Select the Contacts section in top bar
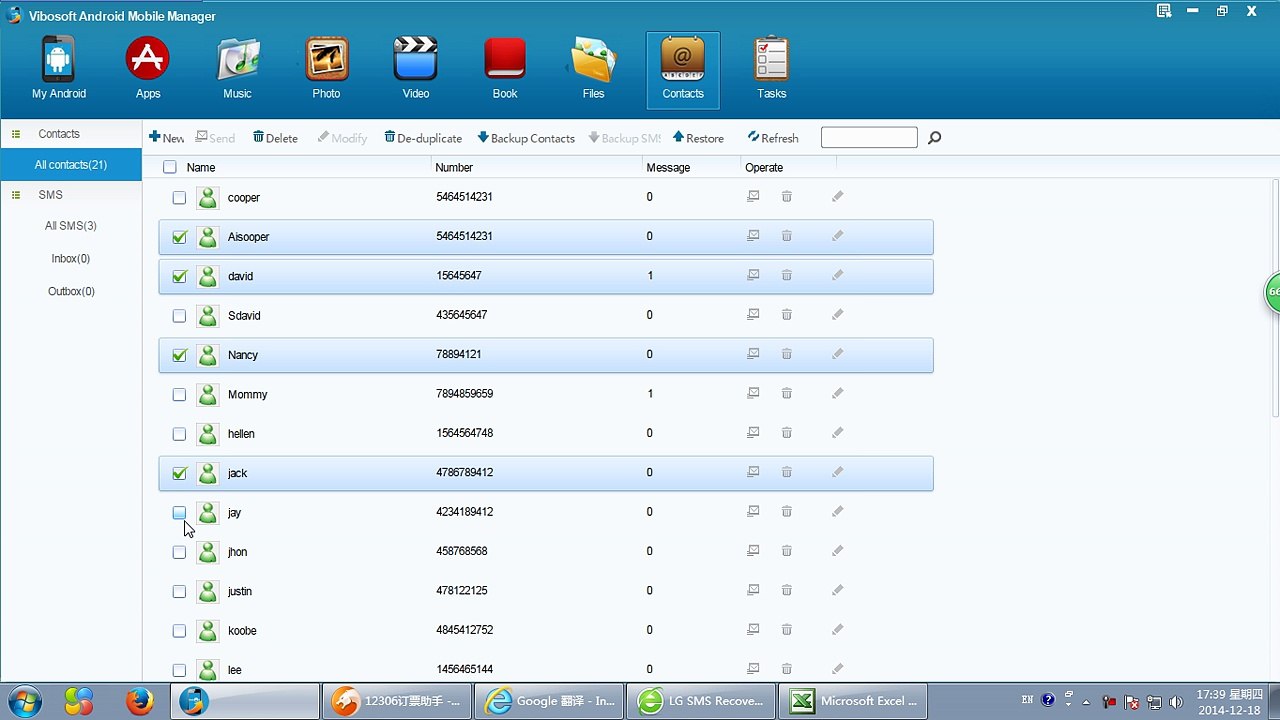The width and height of the screenshot is (1280, 720). (x=683, y=69)
